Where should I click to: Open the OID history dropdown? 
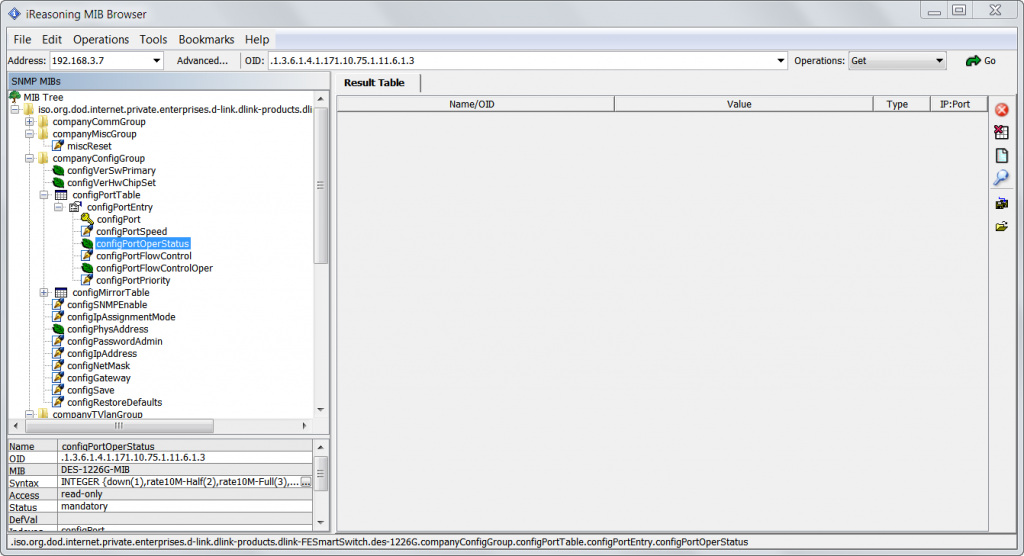point(780,61)
